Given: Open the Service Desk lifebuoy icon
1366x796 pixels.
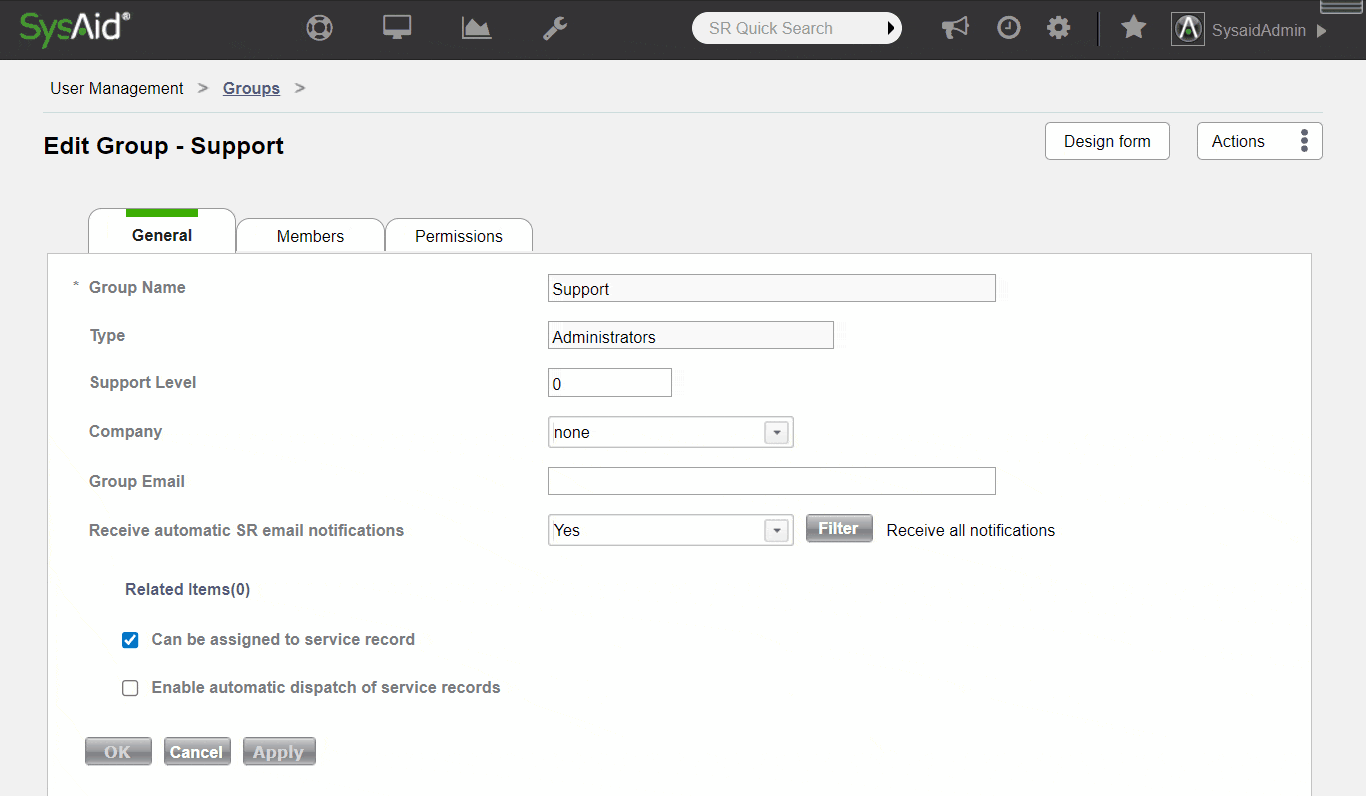Looking at the screenshot, I should tap(319, 28).
